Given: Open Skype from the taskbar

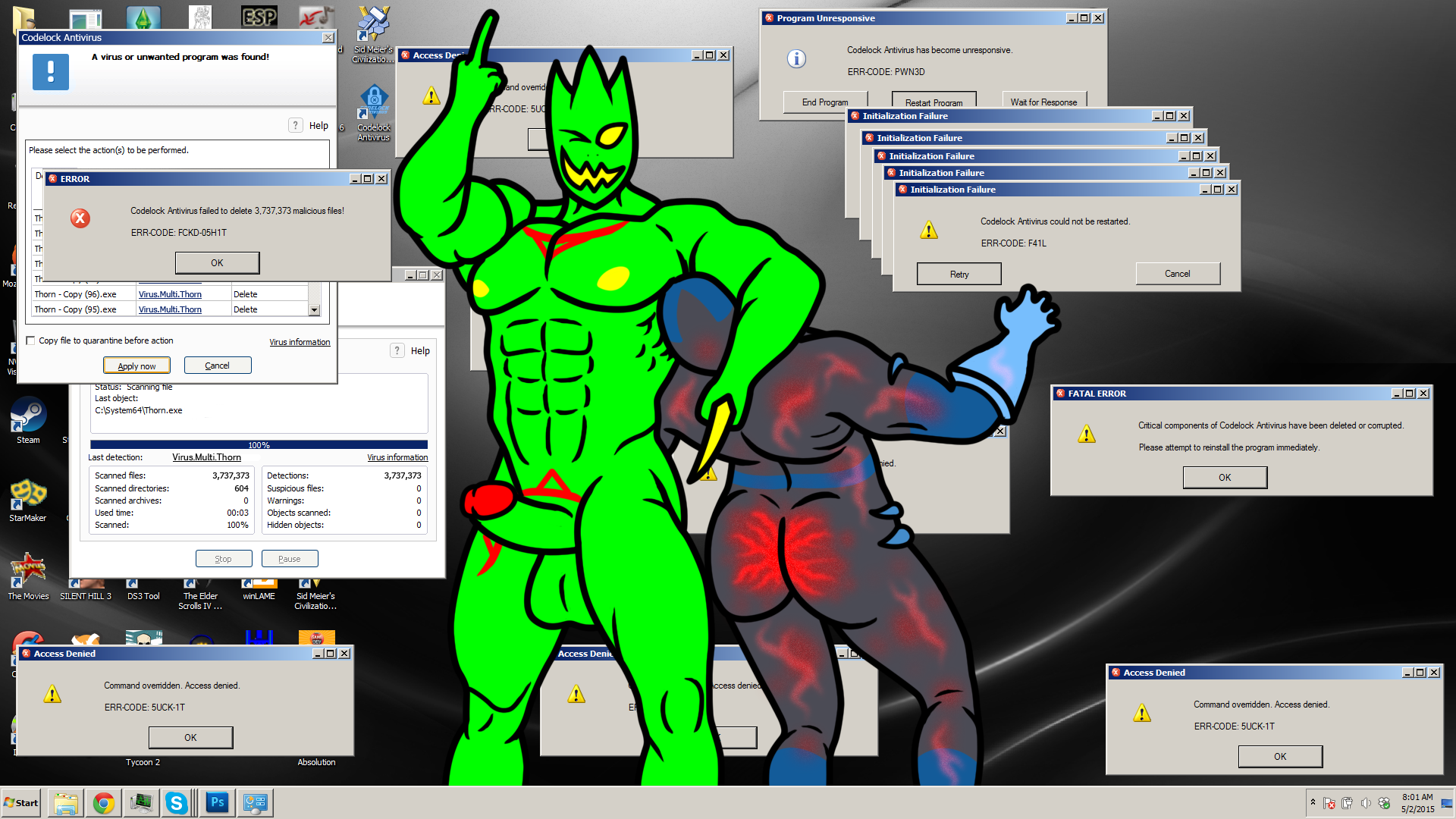Looking at the screenshot, I should click(176, 803).
